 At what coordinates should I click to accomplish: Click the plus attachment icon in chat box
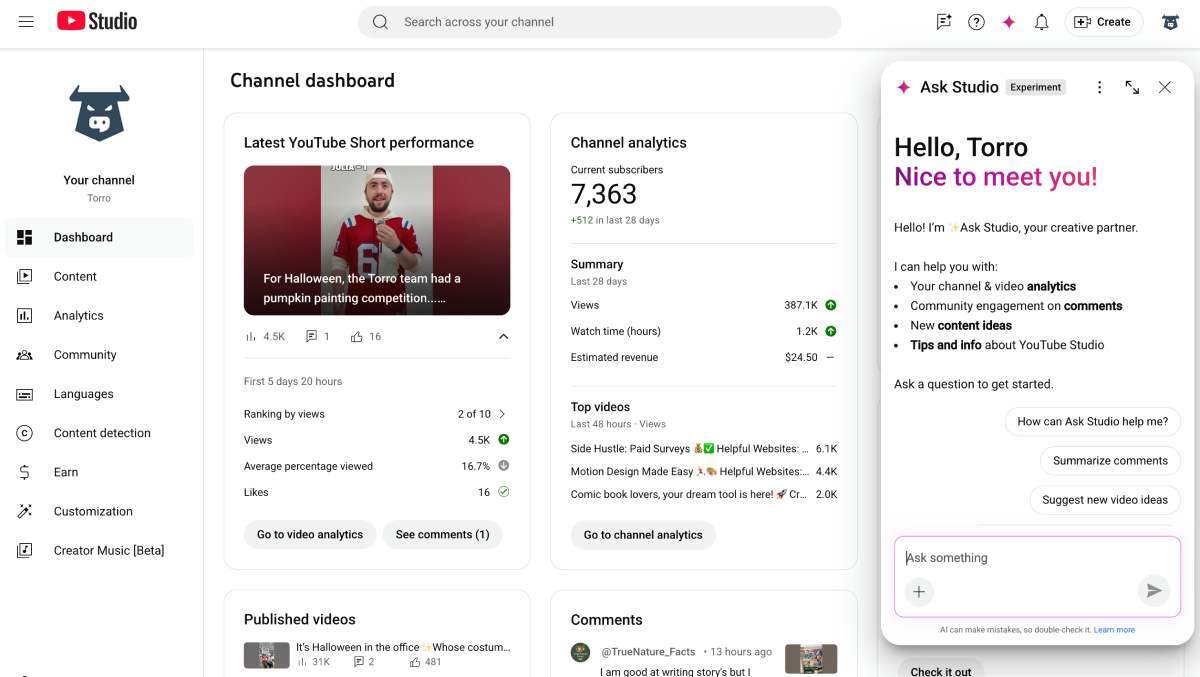[x=919, y=591]
